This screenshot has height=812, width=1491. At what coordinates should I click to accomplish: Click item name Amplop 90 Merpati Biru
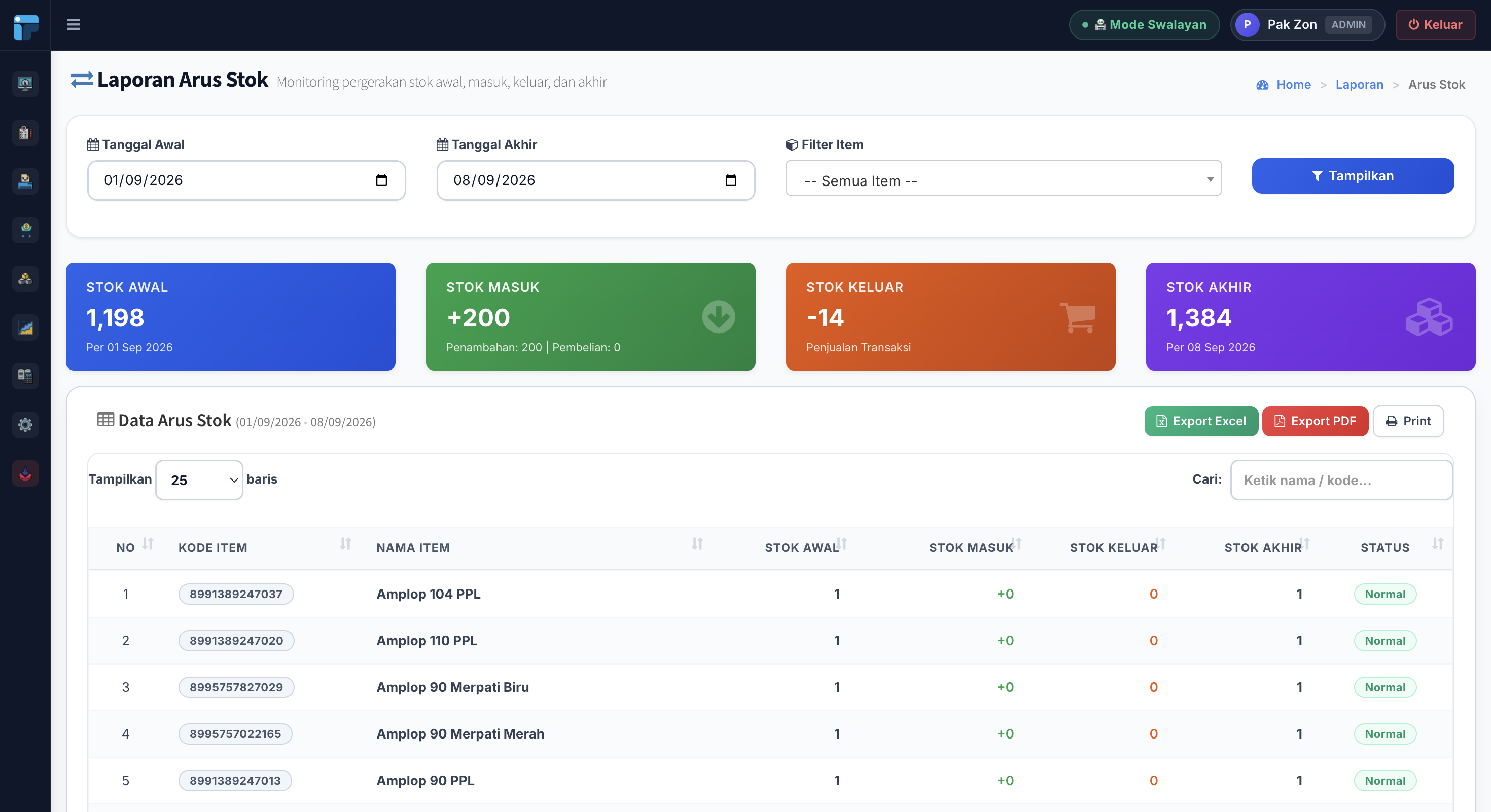point(452,687)
